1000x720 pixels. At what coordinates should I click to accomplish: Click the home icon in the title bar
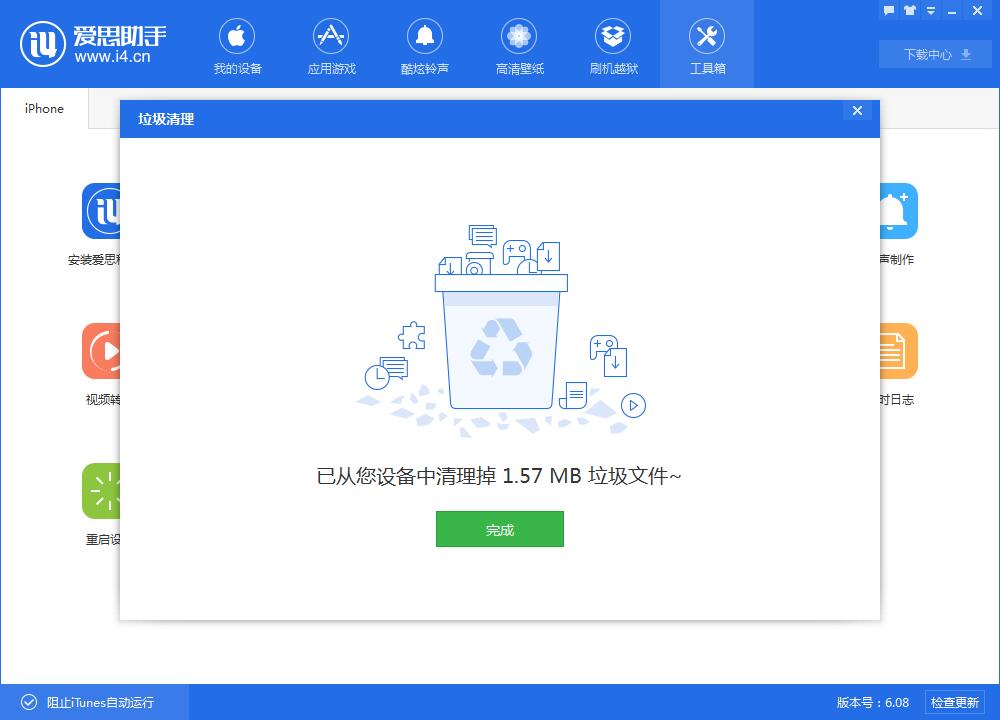coord(908,10)
